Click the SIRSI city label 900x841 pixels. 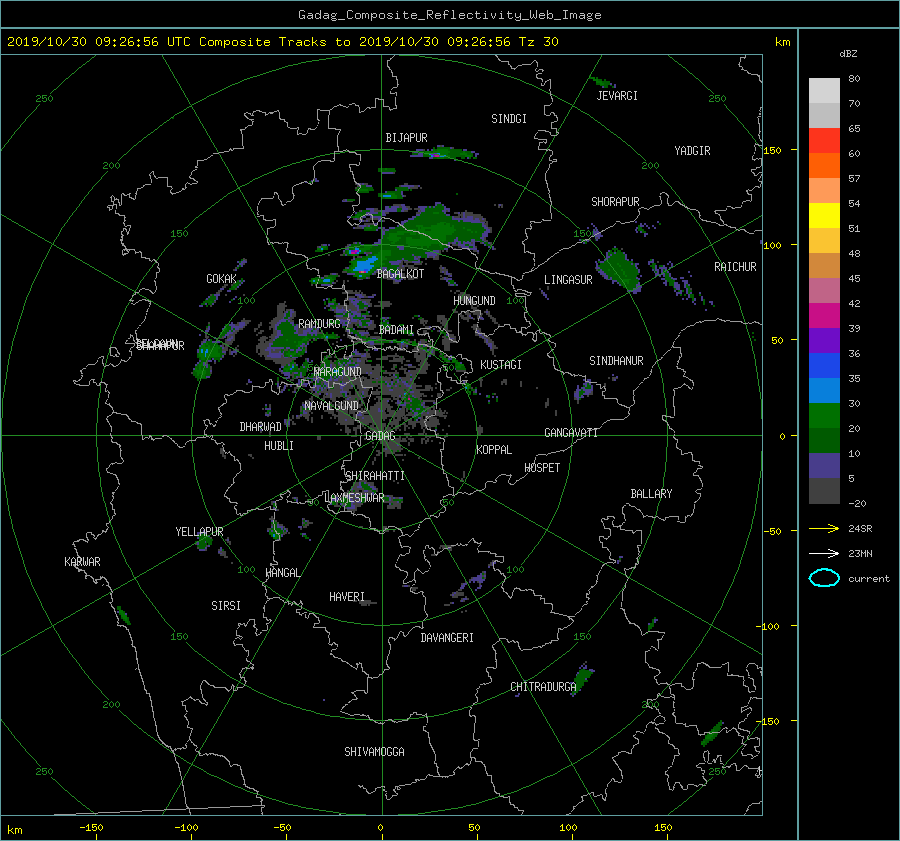(226, 606)
